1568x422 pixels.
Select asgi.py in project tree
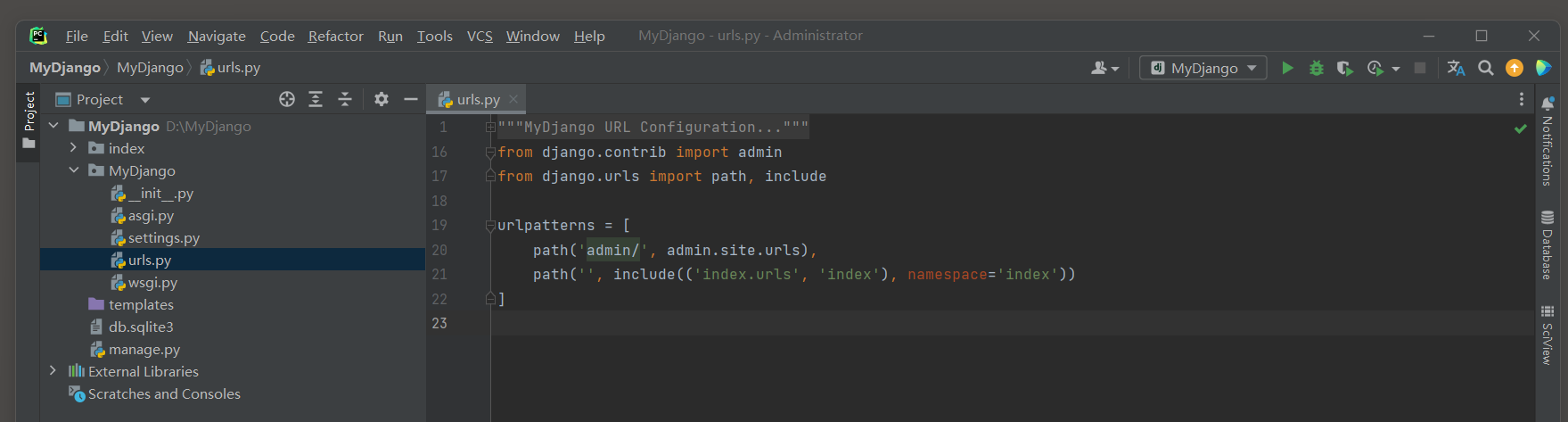tap(142, 215)
